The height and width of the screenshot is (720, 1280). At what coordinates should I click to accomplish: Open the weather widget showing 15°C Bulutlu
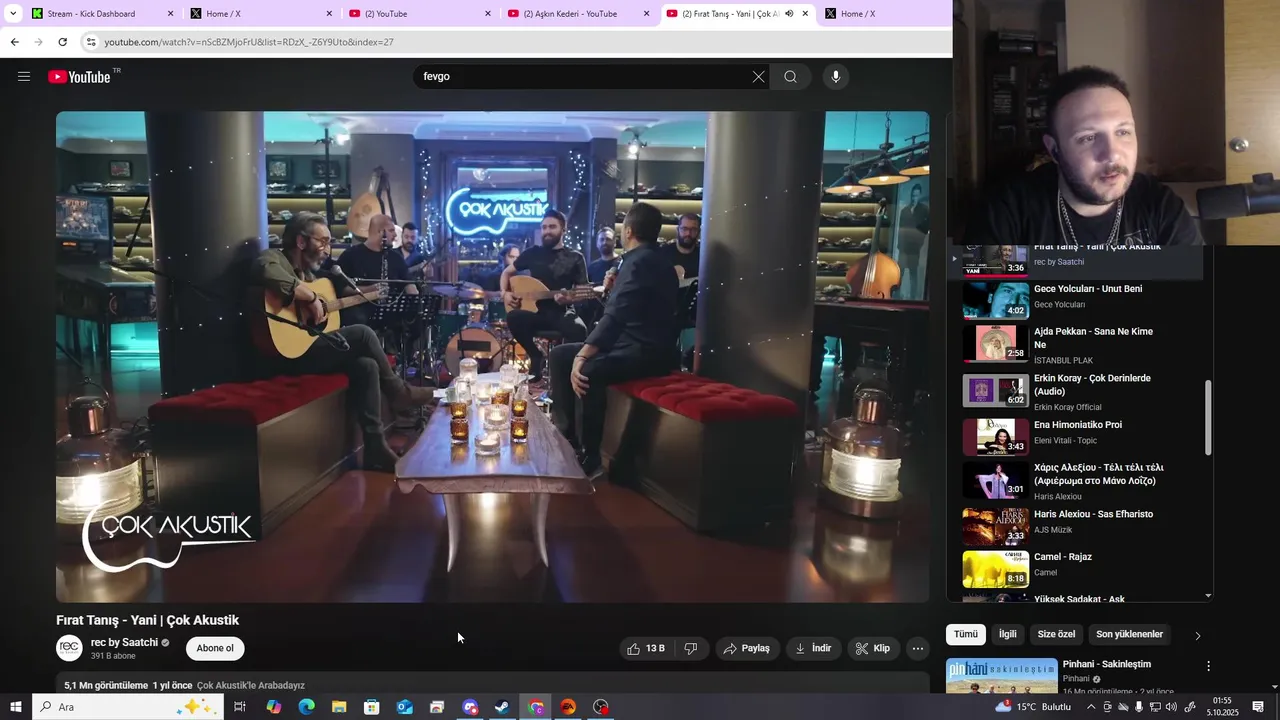pyautogui.click(x=1032, y=707)
